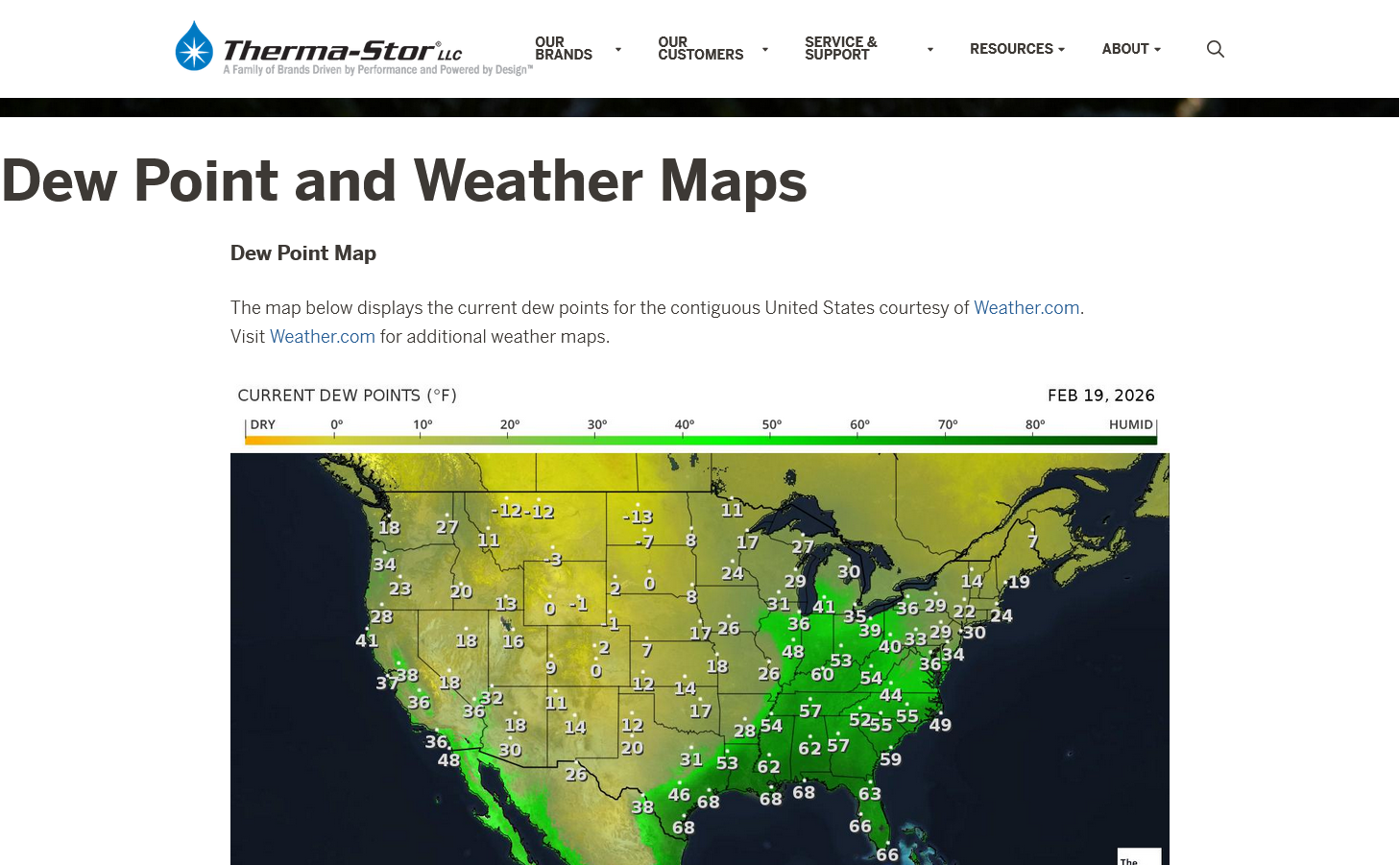This screenshot has height=865, width=1400.
Task: Expand the Our Brands dropdown arrow
Action: [618, 49]
